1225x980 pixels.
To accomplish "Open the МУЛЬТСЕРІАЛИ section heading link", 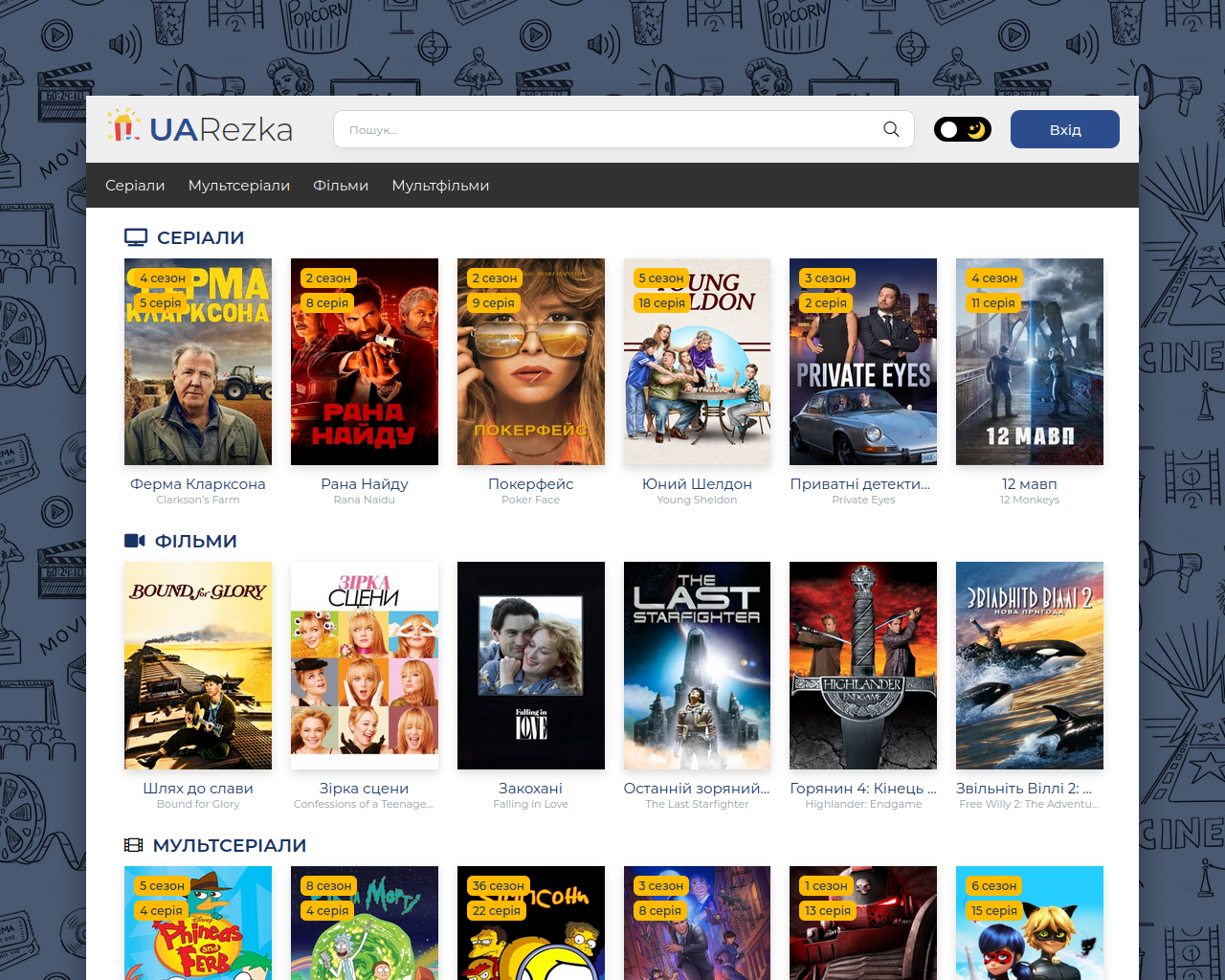I will tap(230, 845).
